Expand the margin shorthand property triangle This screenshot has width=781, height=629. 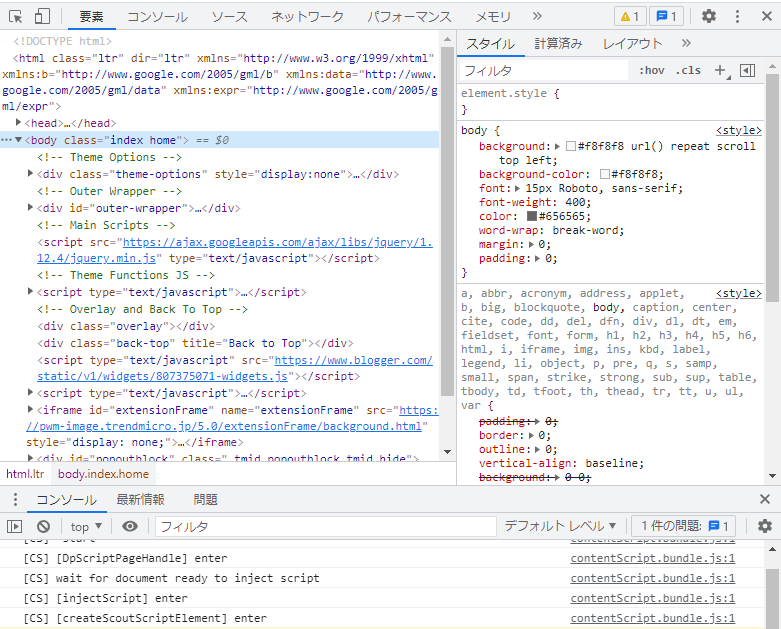coord(531,245)
